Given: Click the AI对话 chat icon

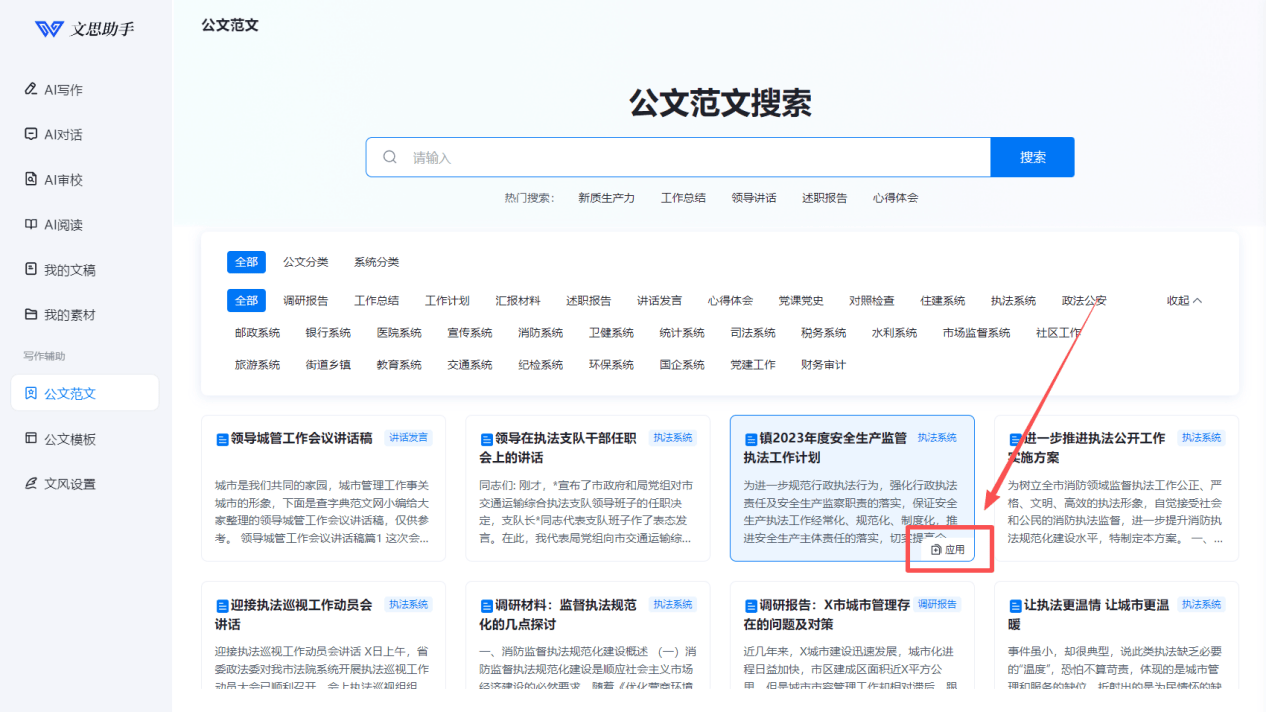Looking at the screenshot, I should [31, 135].
